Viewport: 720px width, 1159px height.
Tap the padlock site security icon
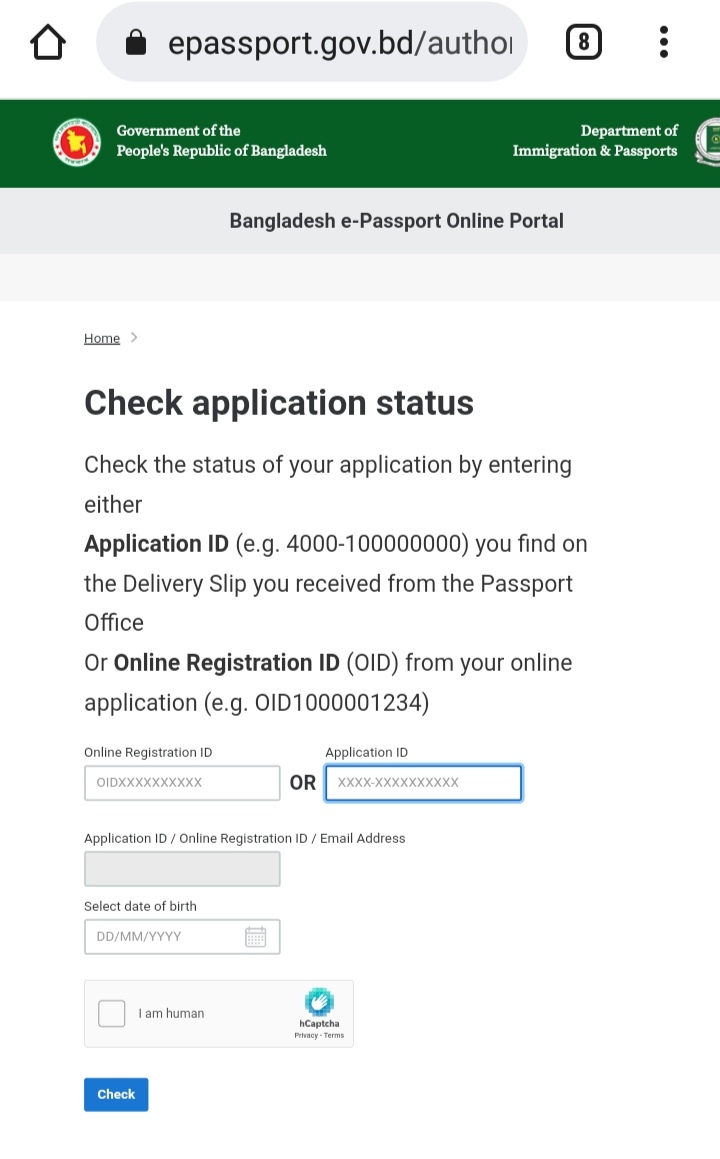click(x=136, y=43)
